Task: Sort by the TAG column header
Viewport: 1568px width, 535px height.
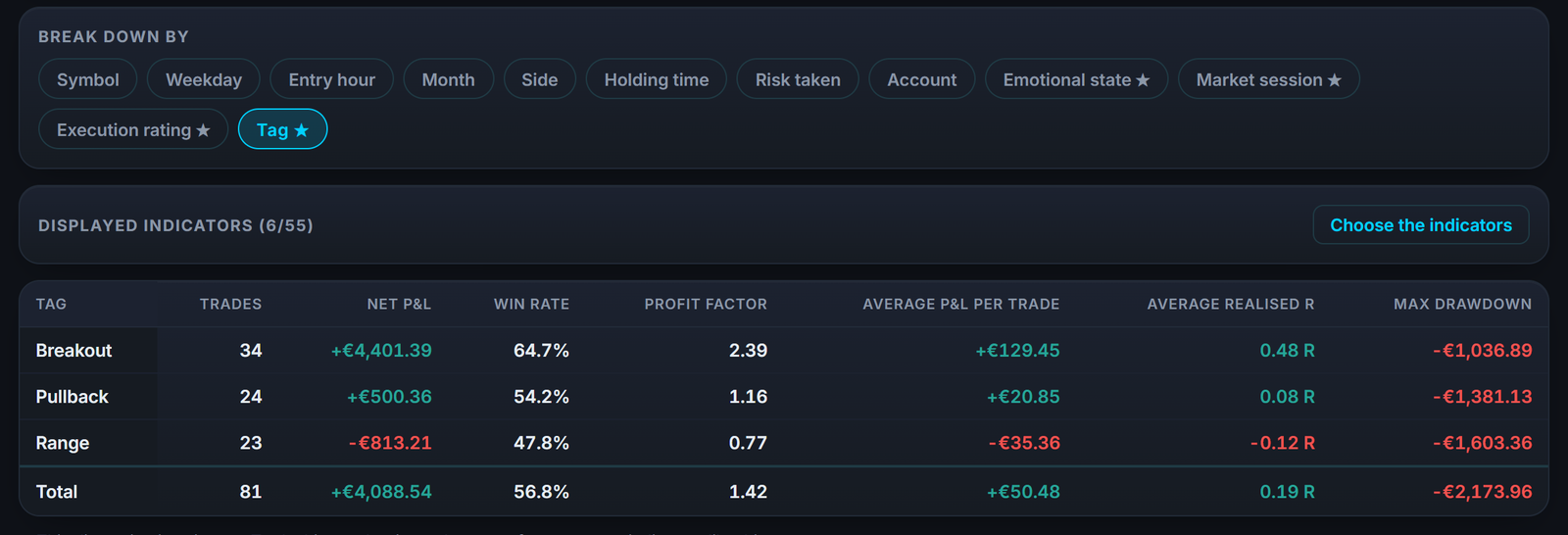Action: click(51, 304)
